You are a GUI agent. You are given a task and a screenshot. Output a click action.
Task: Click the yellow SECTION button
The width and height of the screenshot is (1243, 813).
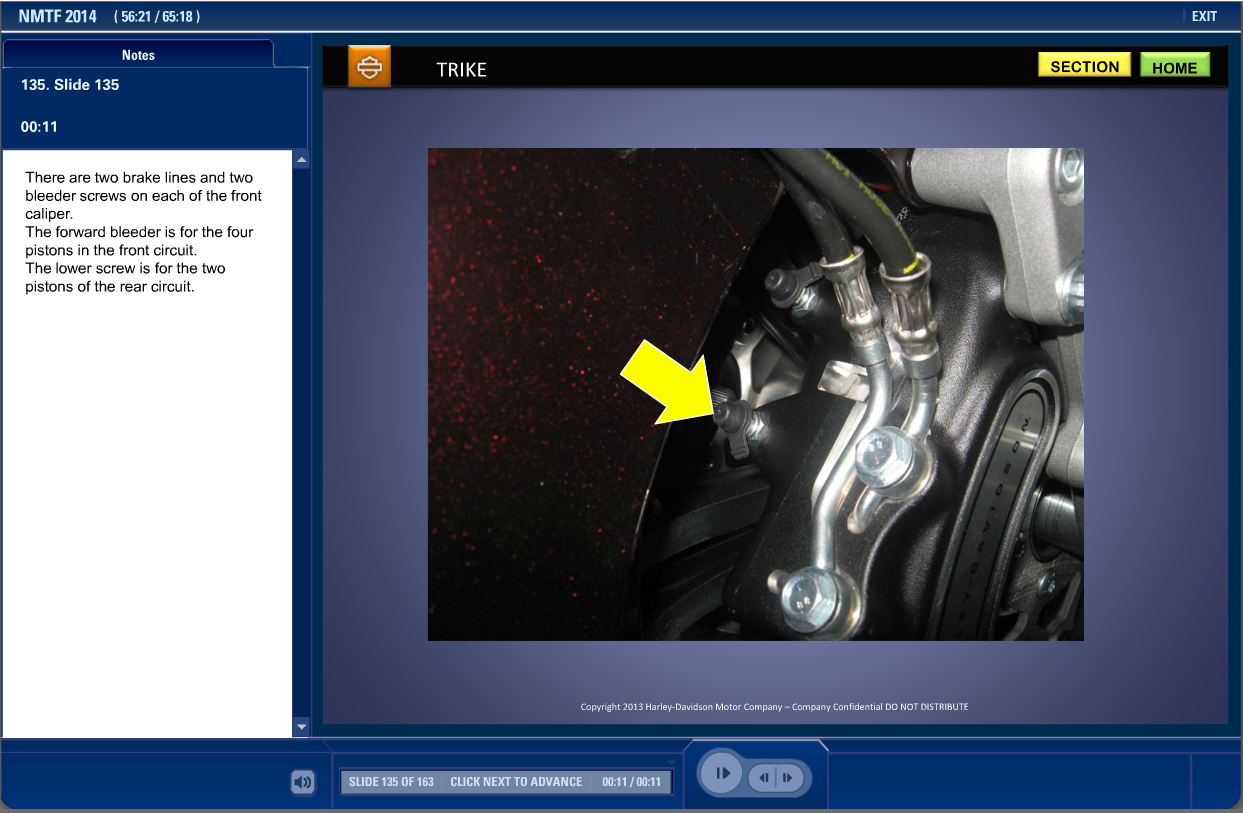click(1084, 66)
